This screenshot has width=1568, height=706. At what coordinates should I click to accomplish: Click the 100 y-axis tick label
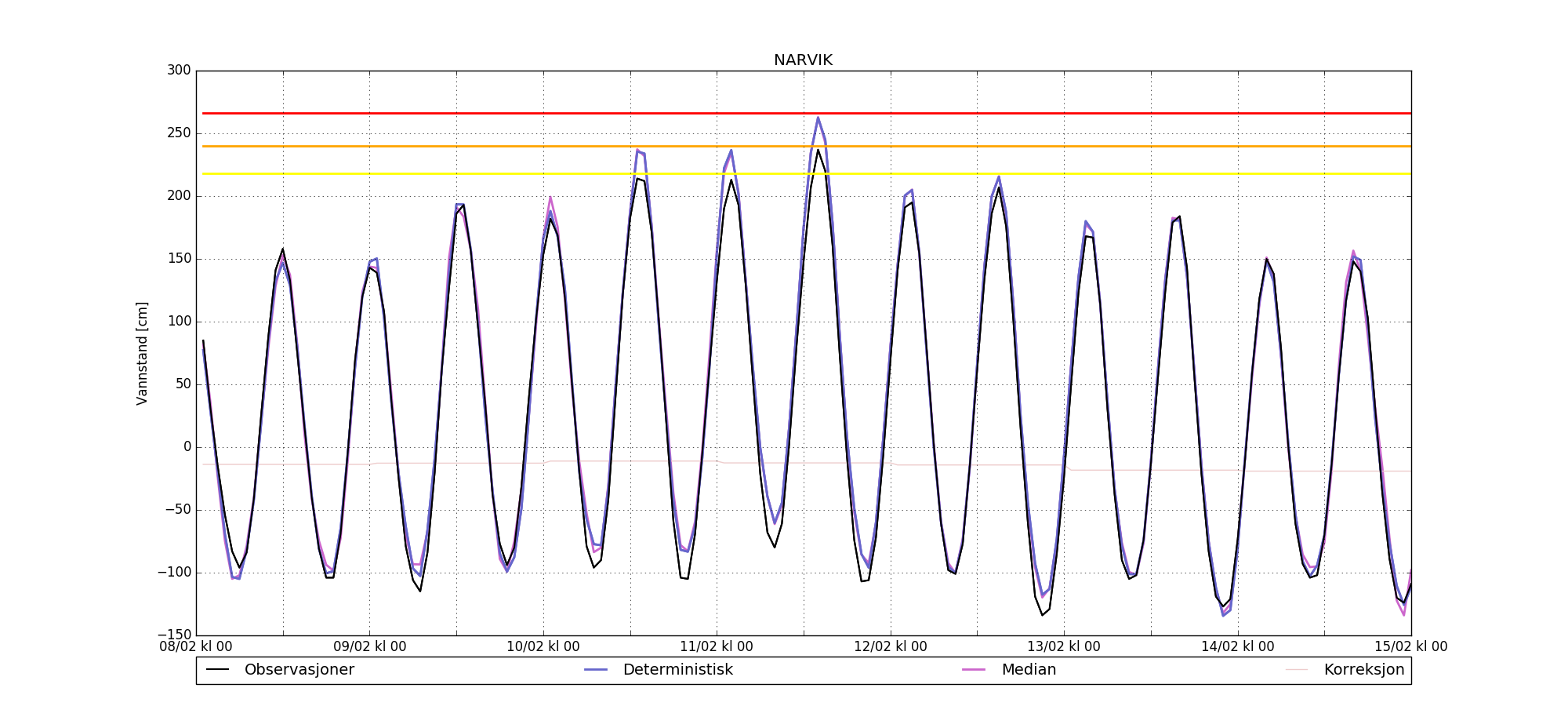[179, 322]
